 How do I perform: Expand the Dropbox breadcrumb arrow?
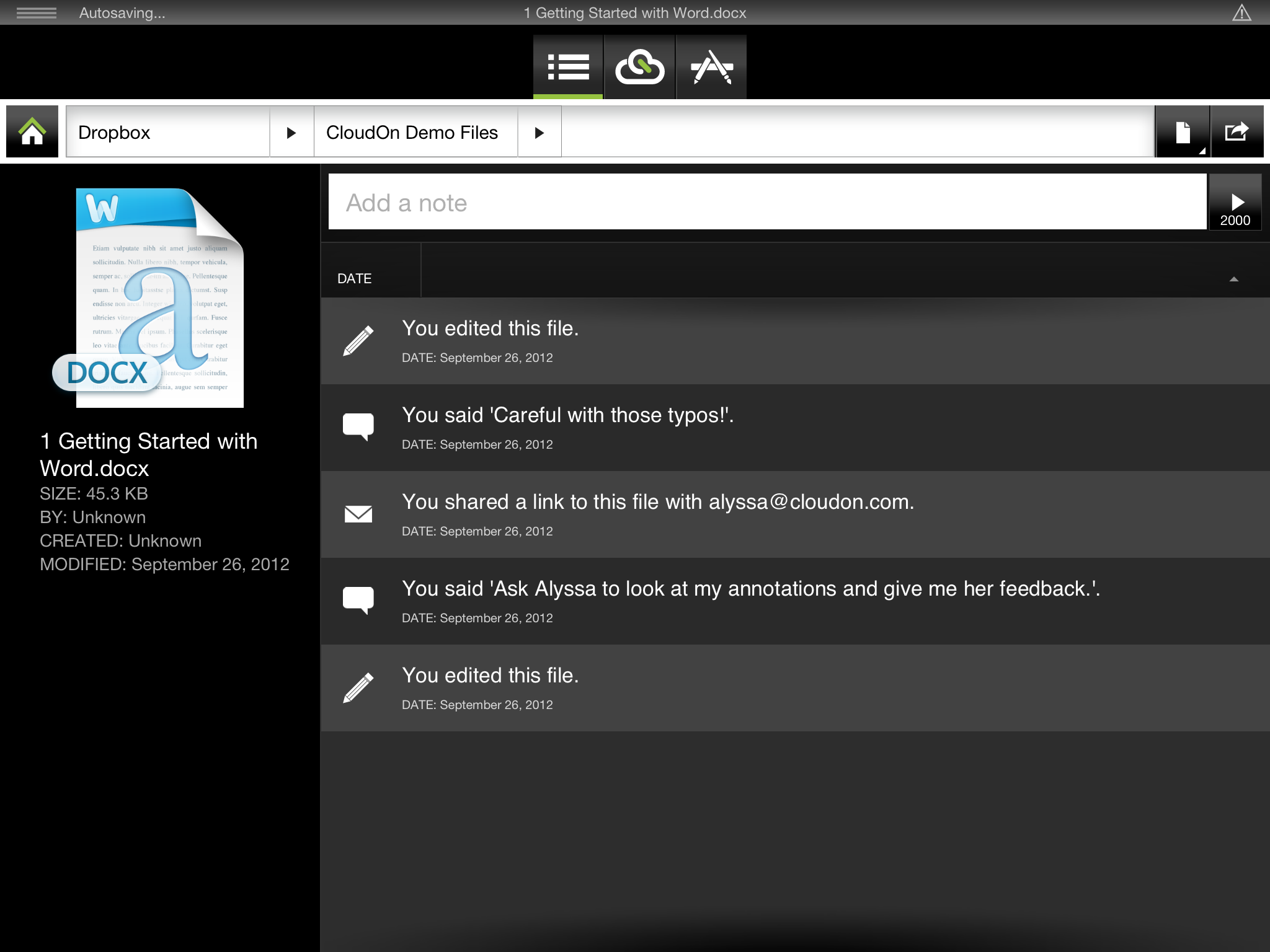291,133
